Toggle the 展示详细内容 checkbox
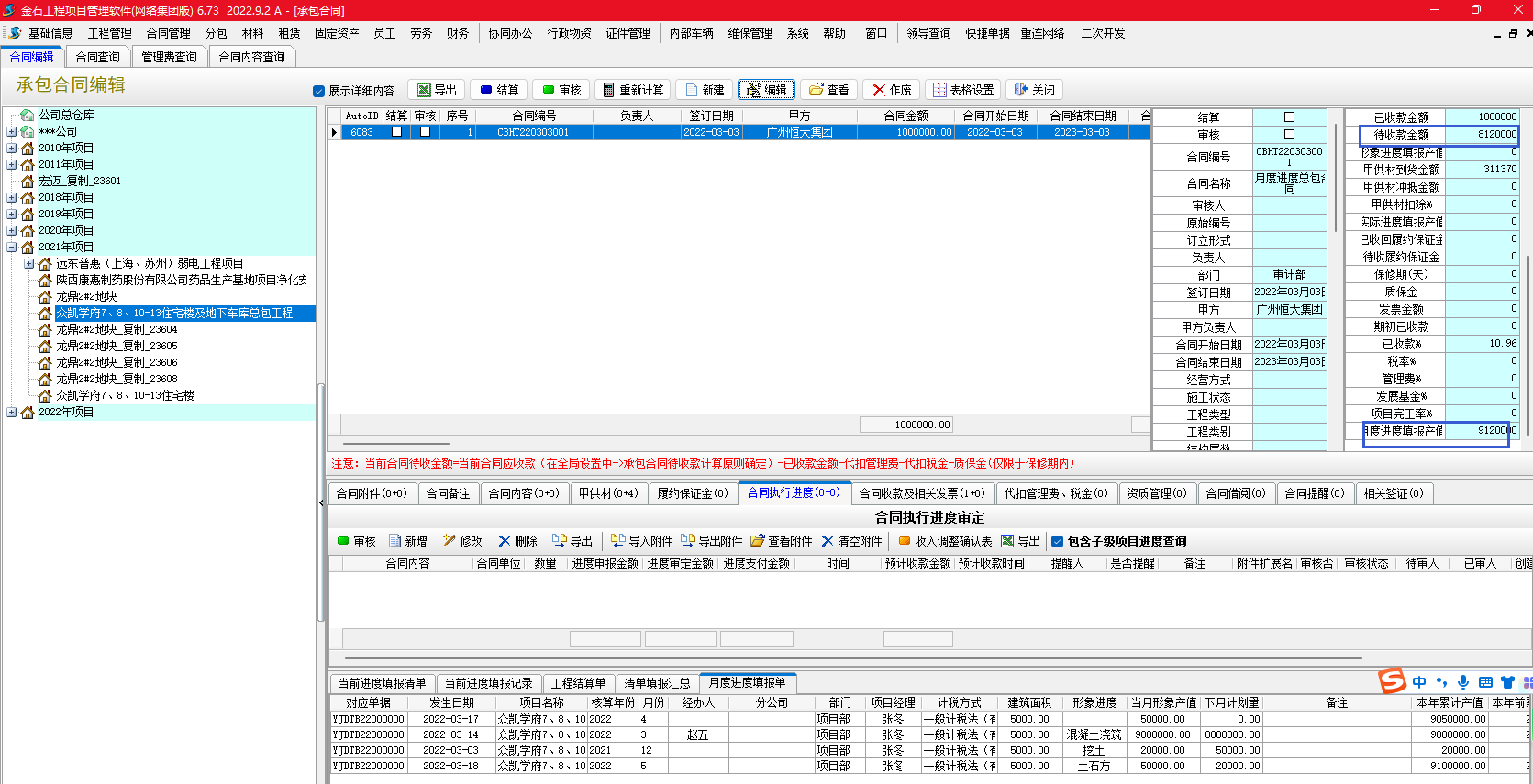This screenshot has height=784, width=1533. (319, 91)
